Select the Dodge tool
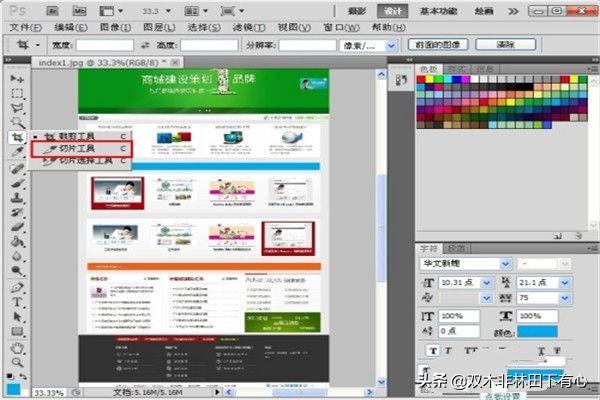The image size is (600, 400). point(17,271)
